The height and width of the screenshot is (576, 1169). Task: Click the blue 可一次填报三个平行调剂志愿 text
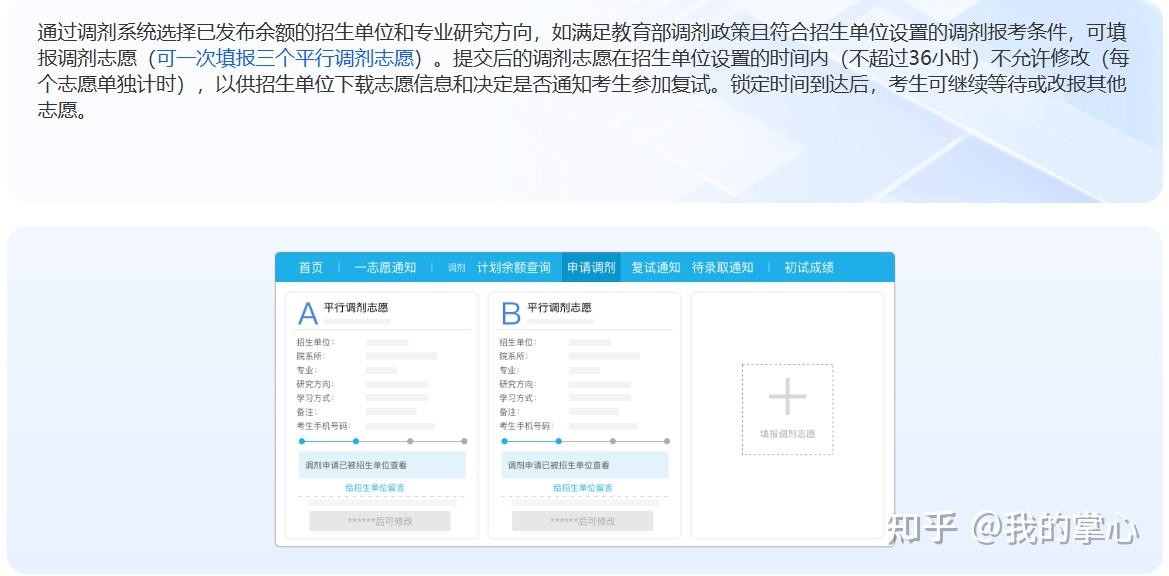coord(285,58)
